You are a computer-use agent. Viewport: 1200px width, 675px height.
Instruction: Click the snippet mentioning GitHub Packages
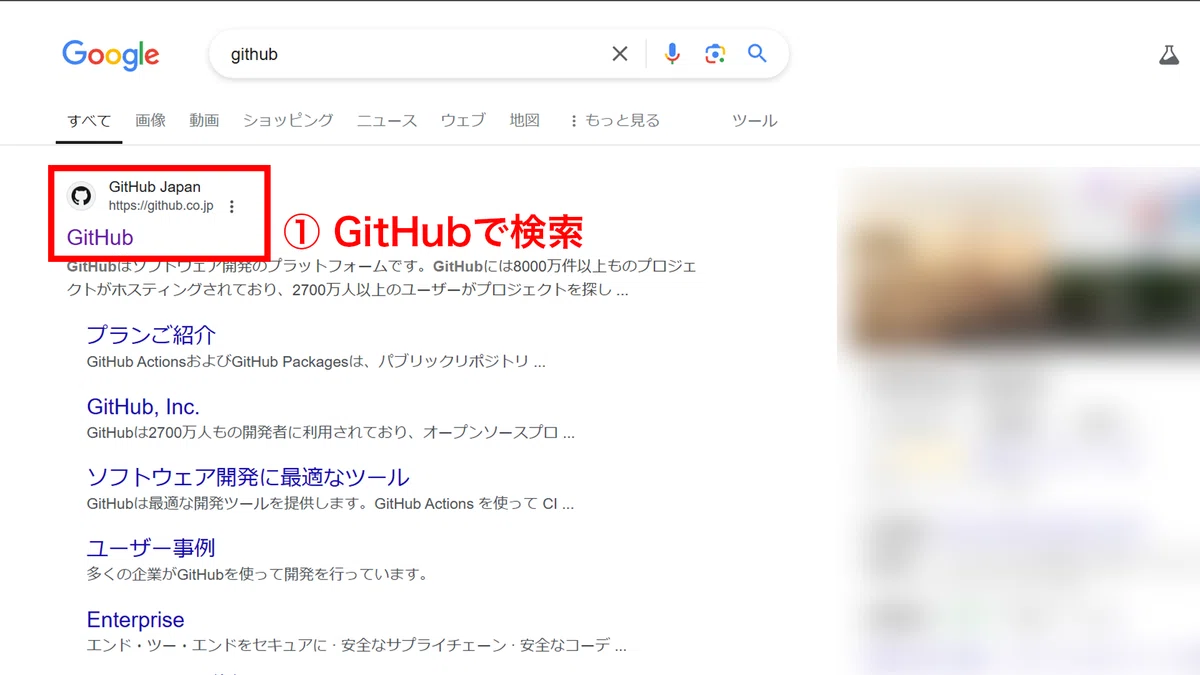click(316, 361)
